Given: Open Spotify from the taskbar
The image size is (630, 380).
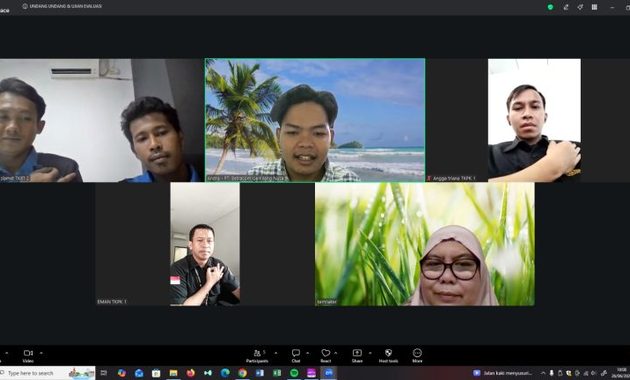Looking at the screenshot, I should tap(294, 373).
